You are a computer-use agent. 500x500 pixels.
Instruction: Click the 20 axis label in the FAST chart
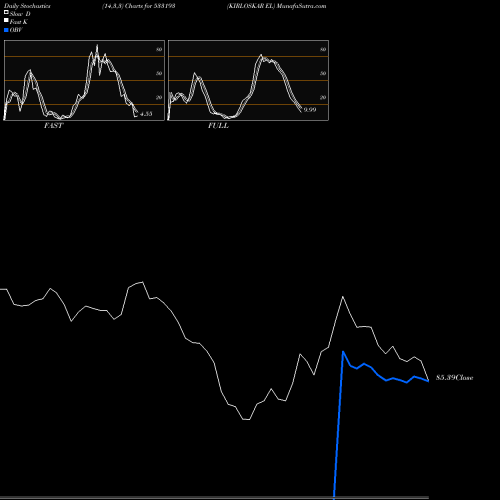click(x=159, y=98)
